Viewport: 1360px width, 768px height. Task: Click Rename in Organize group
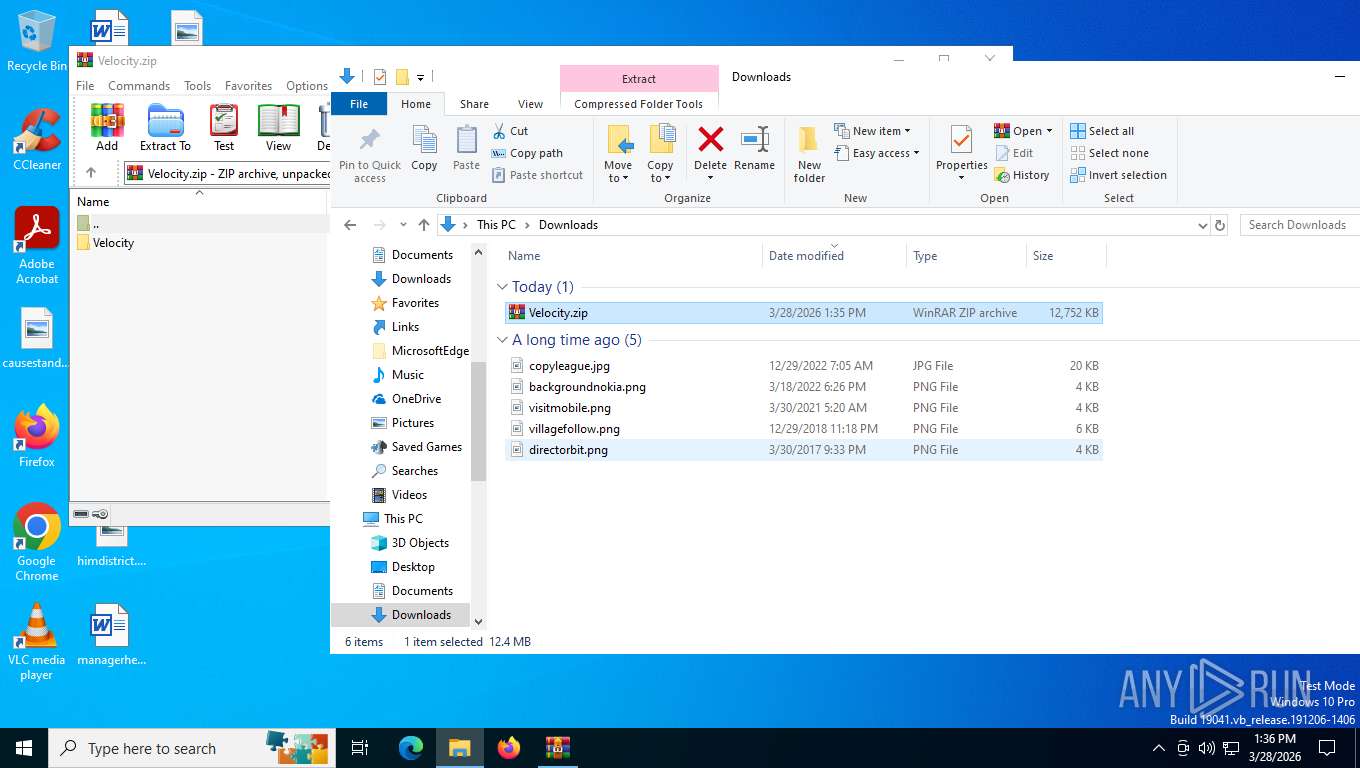pyautogui.click(x=754, y=148)
